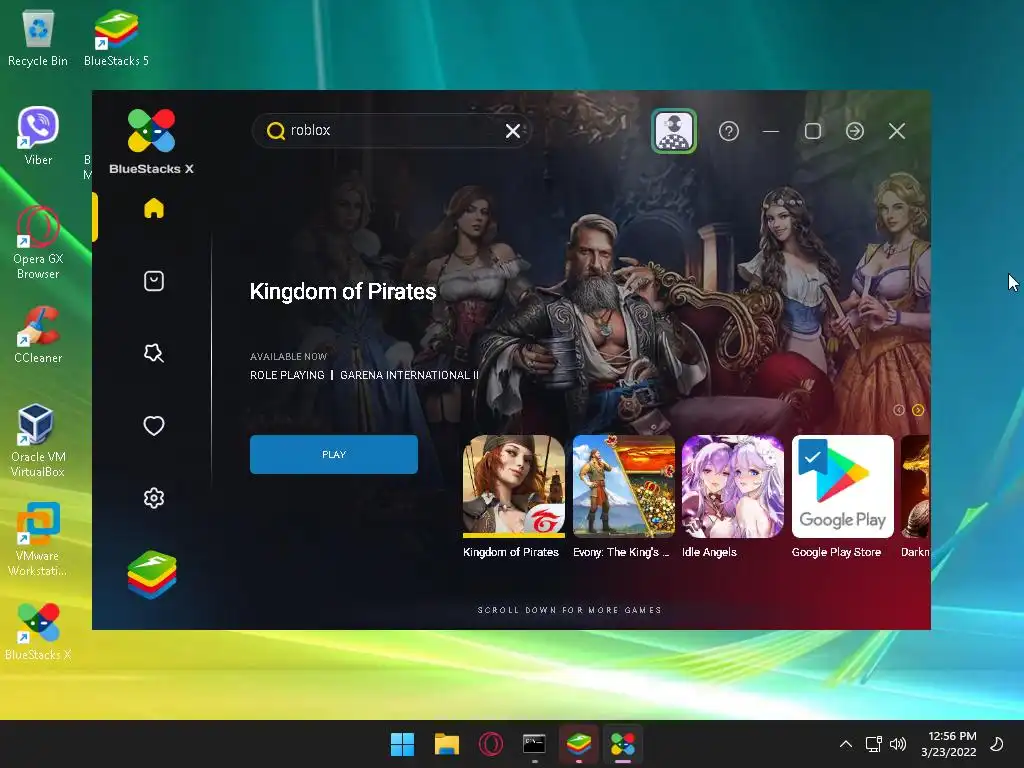This screenshot has width=1024, height=768.
Task: Expand hidden system tray icons
Action: pyautogui.click(x=846, y=744)
